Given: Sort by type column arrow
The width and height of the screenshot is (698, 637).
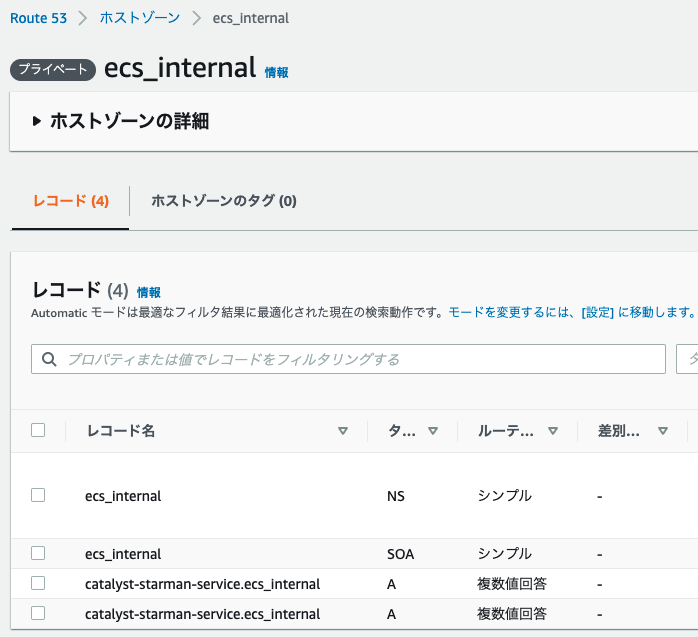Looking at the screenshot, I should (433, 431).
